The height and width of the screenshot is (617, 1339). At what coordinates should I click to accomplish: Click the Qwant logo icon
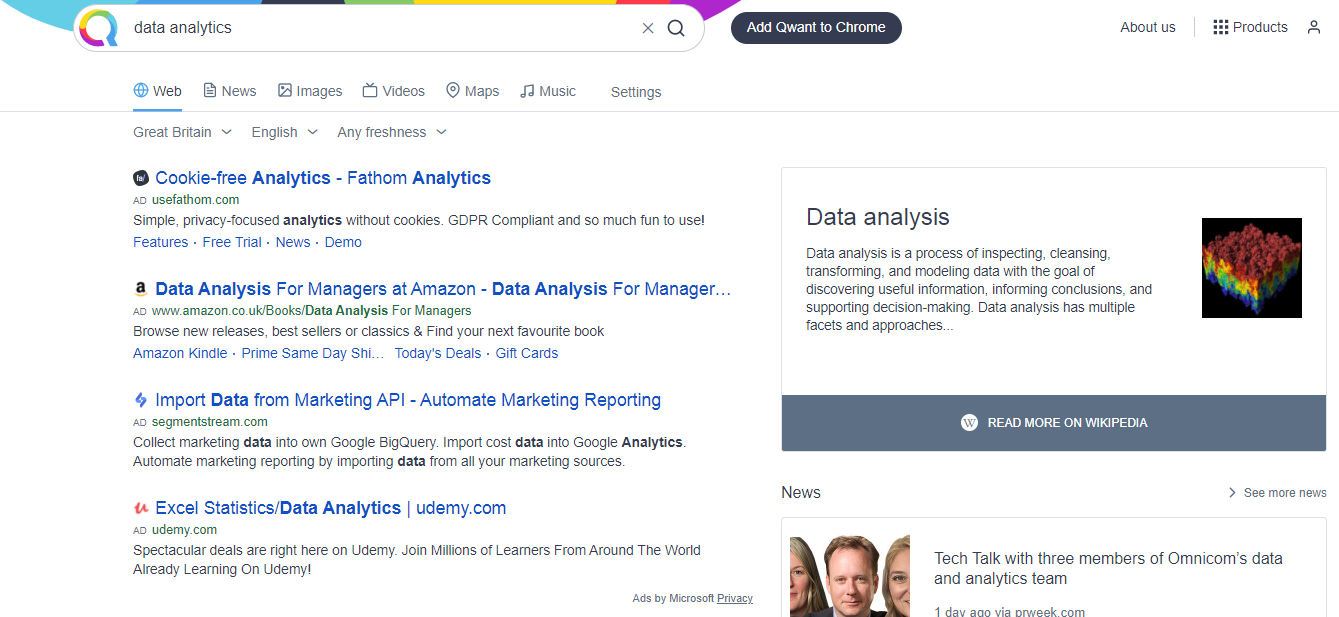(x=98, y=28)
